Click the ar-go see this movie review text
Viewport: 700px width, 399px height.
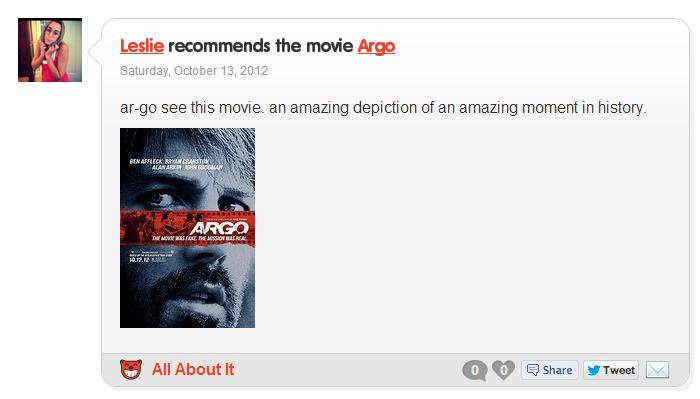tap(383, 108)
